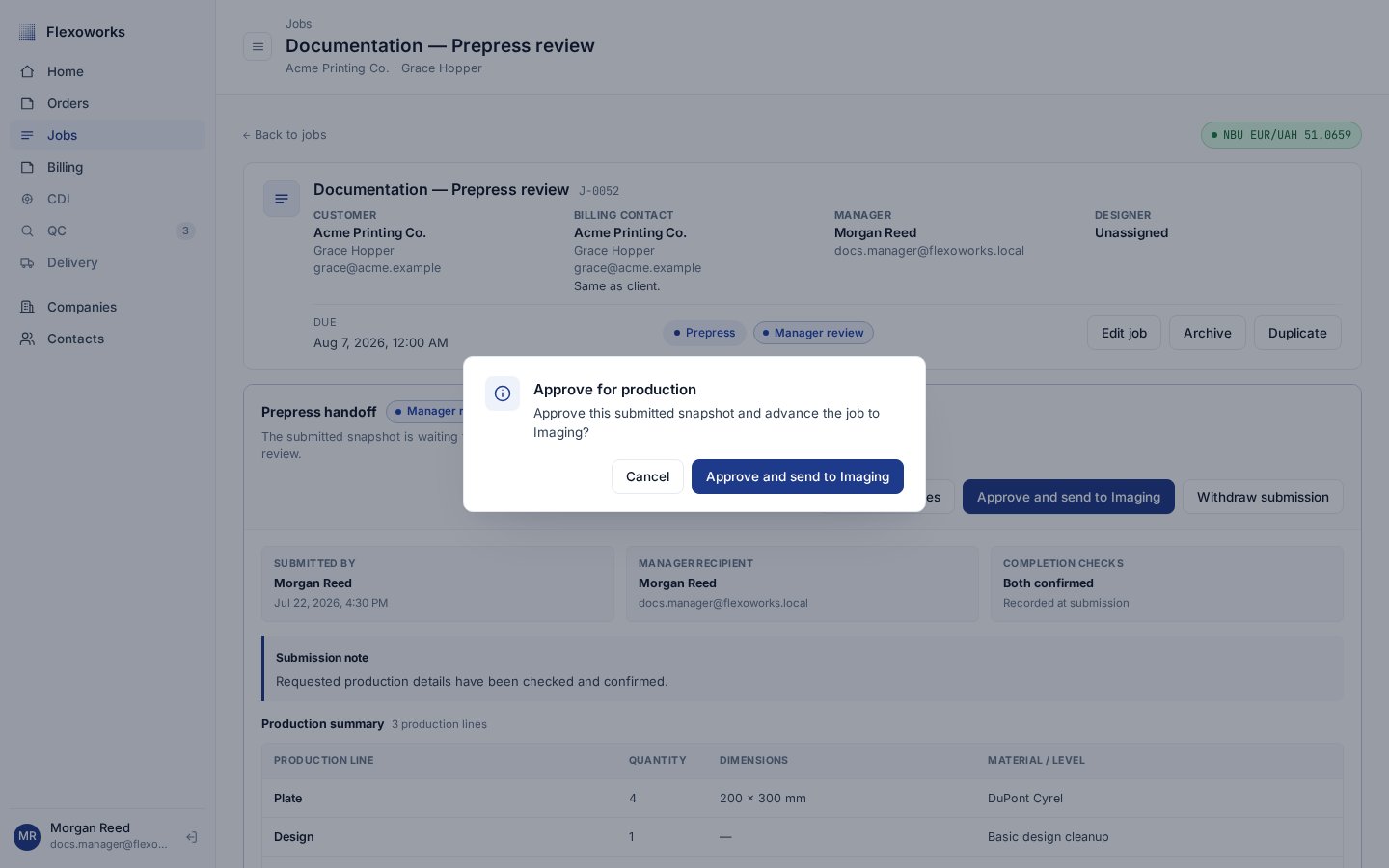
Task: Click the Billing file icon
Action: pyautogui.click(x=27, y=167)
